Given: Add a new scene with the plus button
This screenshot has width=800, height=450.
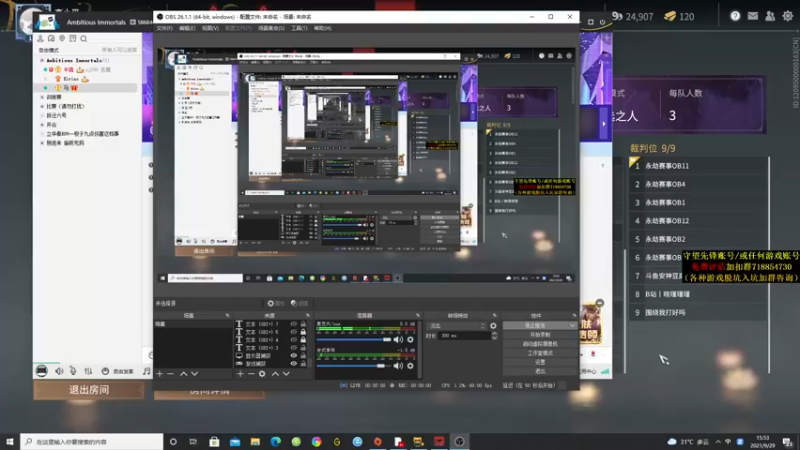Looking at the screenshot, I should (x=160, y=374).
